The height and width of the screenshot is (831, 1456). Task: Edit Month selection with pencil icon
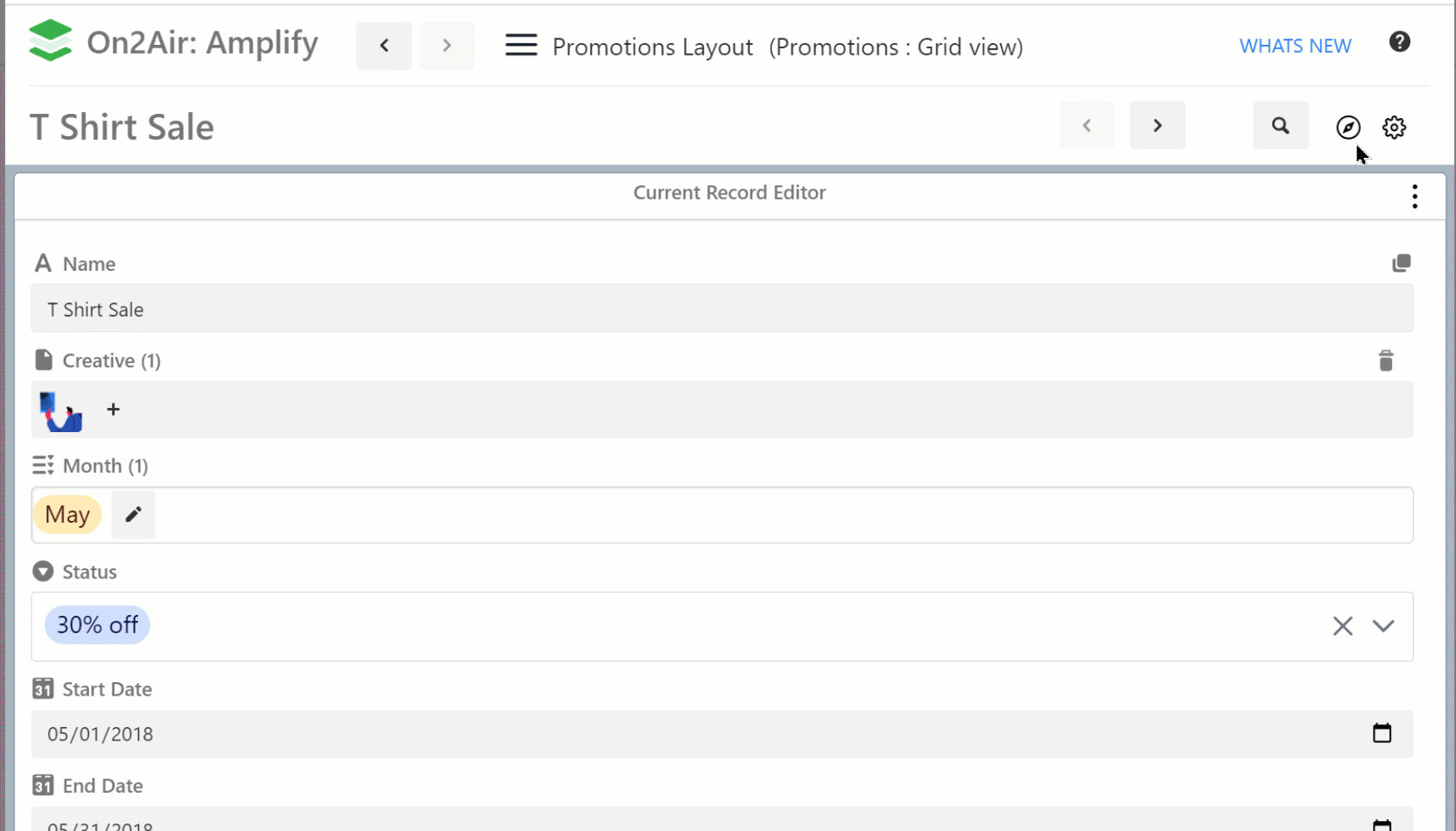(133, 514)
